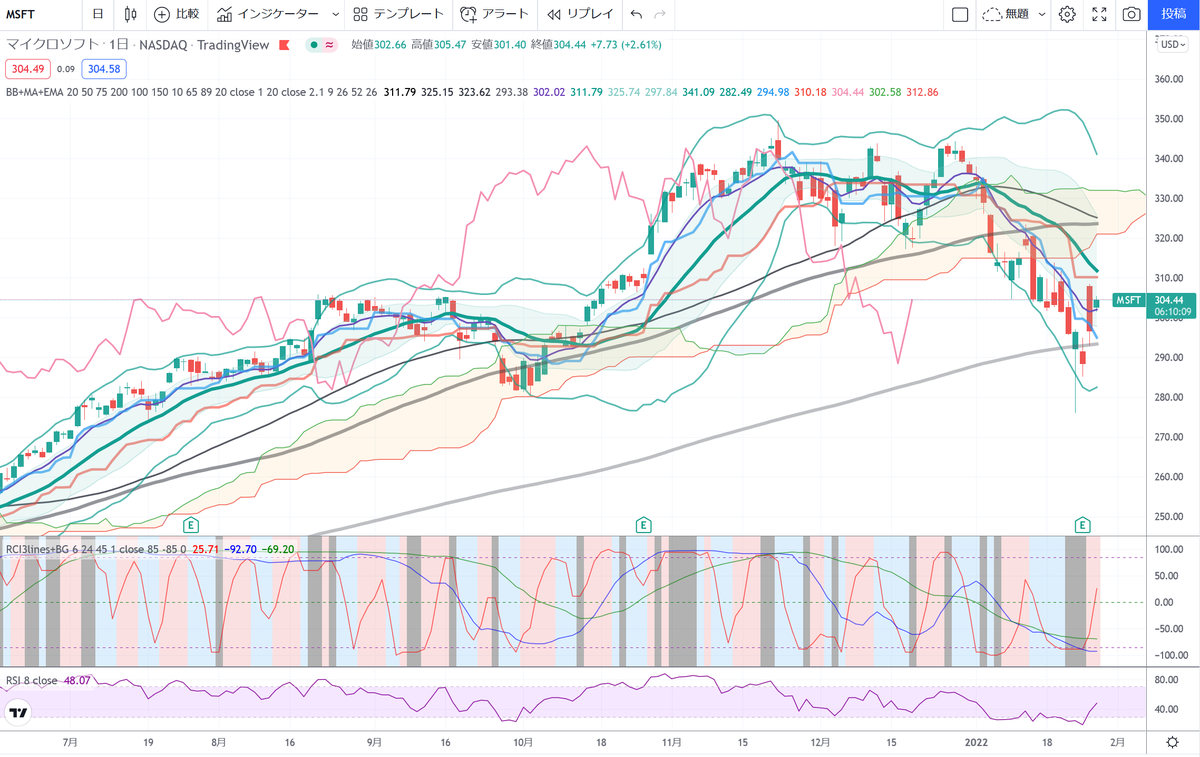1200x757 pixels.
Task: Enter fullscreen mode
Action: pyautogui.click(x=1099, y=14)
